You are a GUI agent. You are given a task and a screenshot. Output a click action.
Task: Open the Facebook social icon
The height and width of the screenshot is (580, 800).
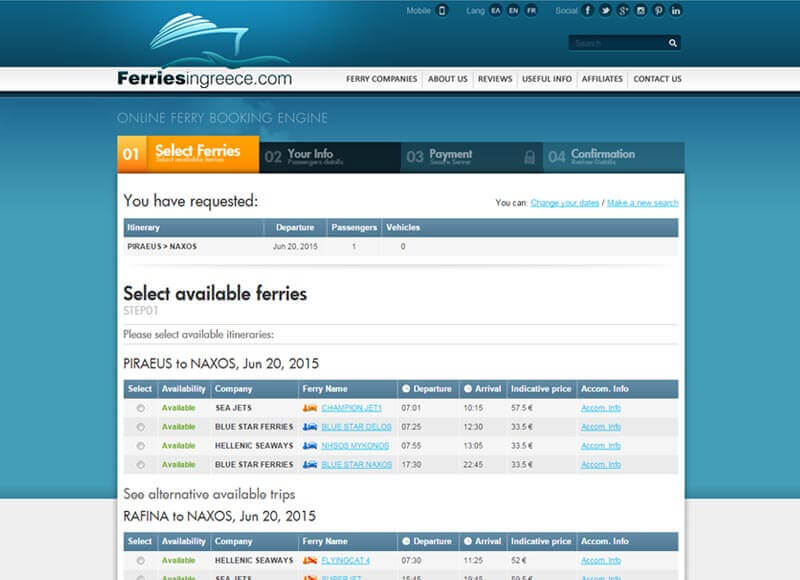(x=588, y=10)
